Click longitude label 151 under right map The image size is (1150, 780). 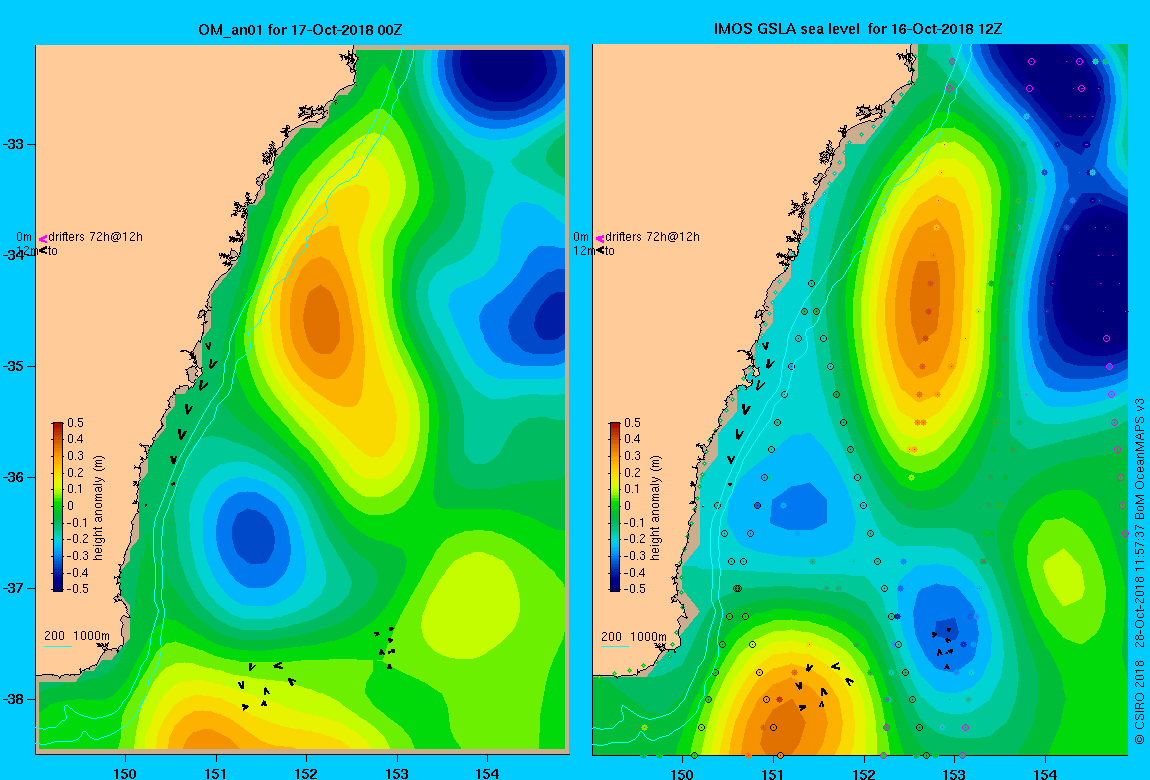pyautogui.click(x=773, y=773)
